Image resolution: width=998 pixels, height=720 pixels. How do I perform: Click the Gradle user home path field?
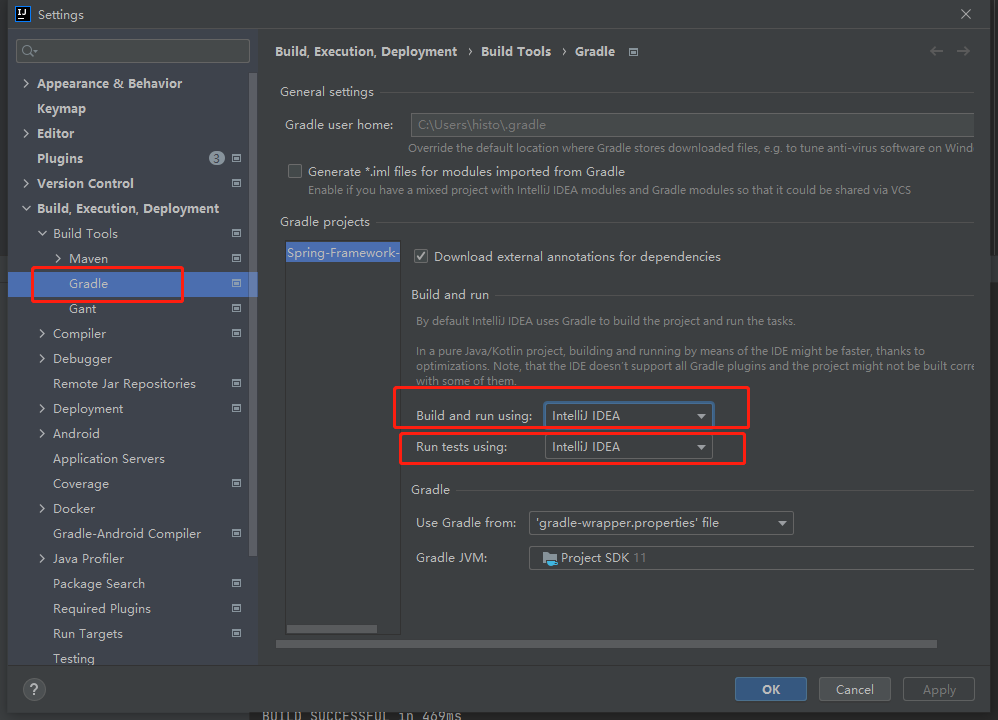(692, 125)
